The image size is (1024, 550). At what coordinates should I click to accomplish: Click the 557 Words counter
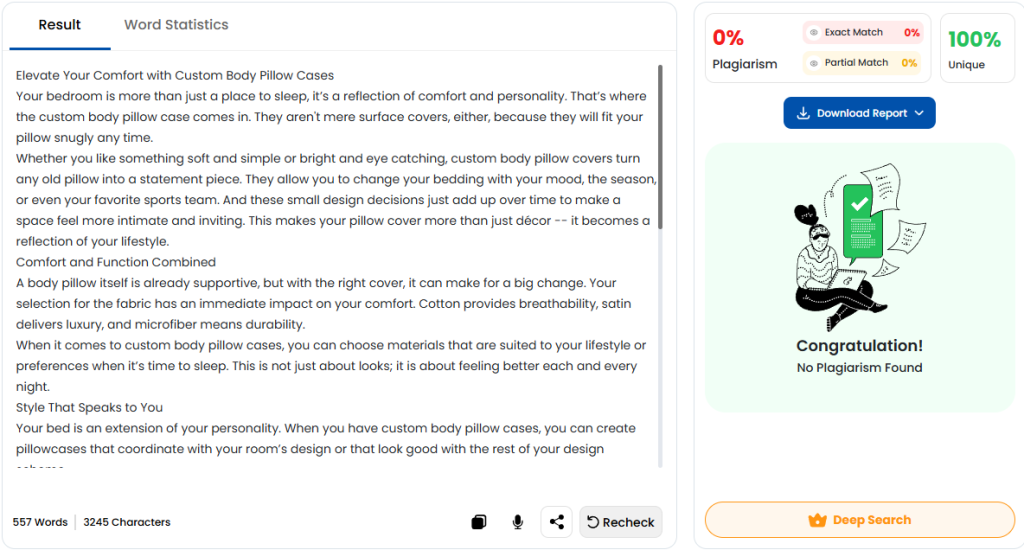tap(40, 522)
